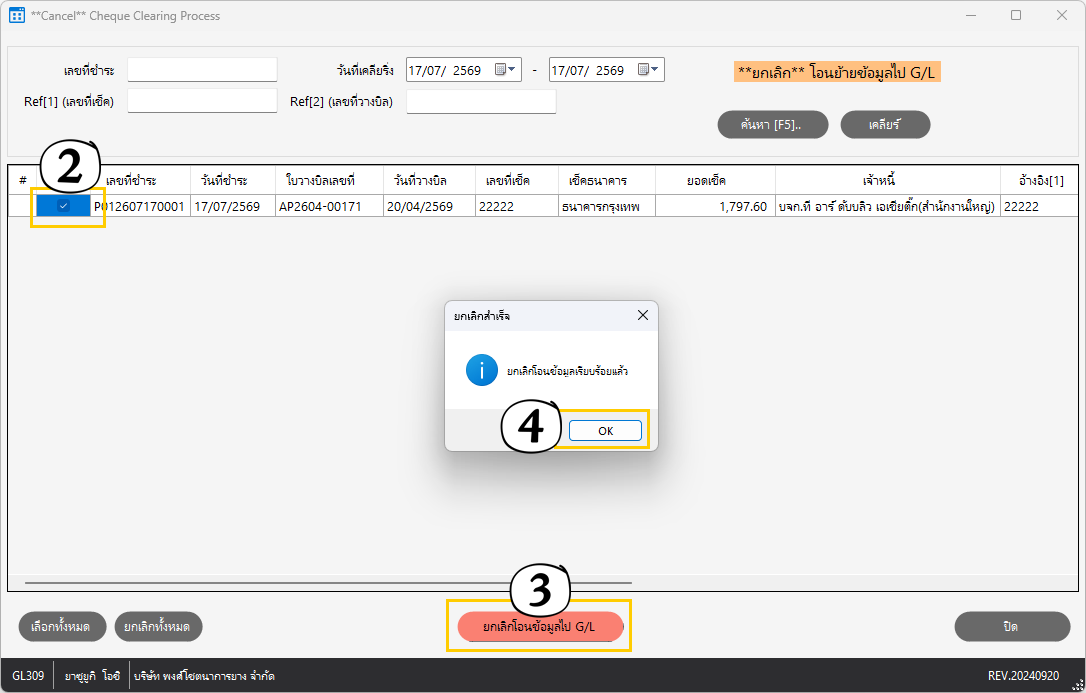Sort by the เจ้าหนี้ column header
The width and height of the screenshot is (1086, 693).
pos(887,181)
